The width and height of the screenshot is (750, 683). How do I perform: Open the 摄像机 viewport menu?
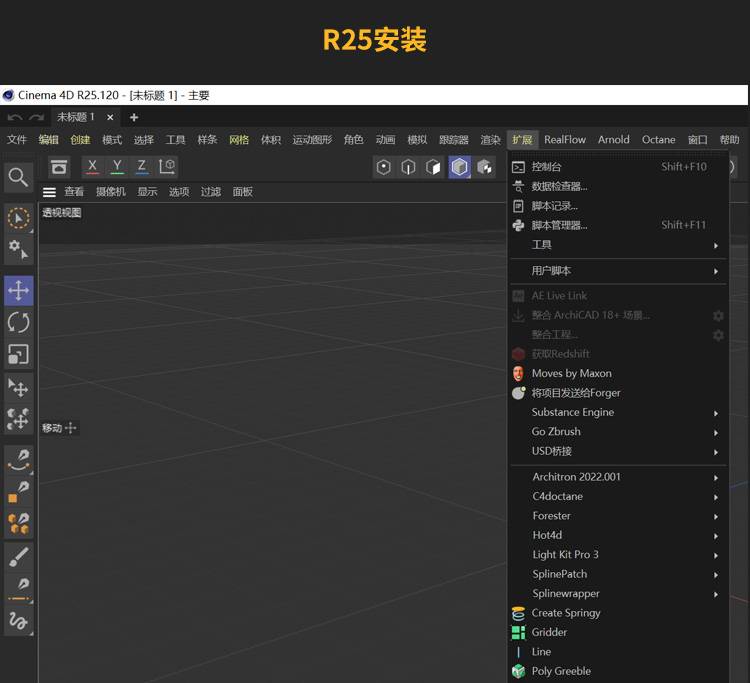click(110, 192)
